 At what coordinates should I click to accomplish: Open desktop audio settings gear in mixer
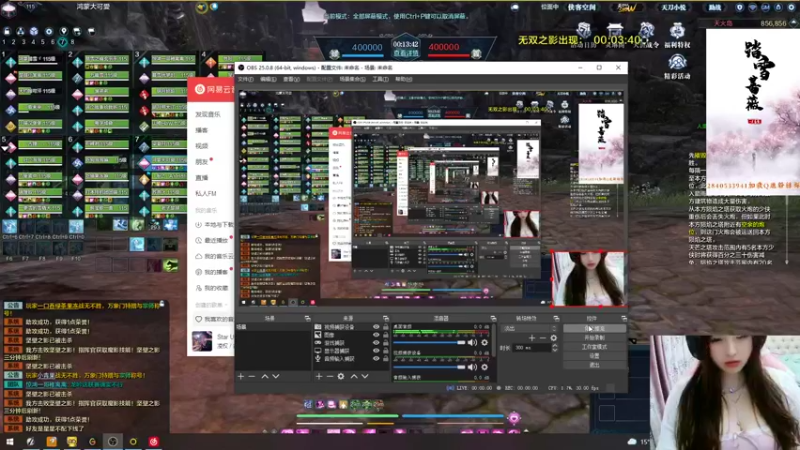point(484,342)
